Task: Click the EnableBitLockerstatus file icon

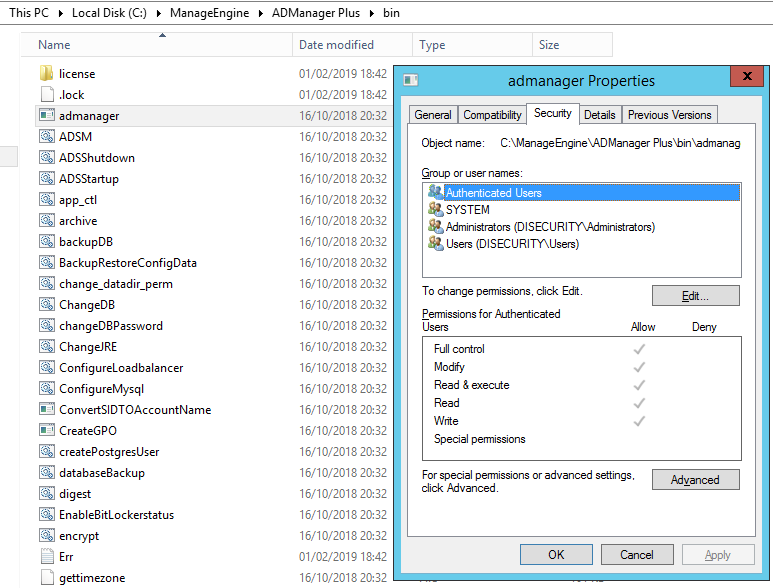Action: (x=47, y=515)
